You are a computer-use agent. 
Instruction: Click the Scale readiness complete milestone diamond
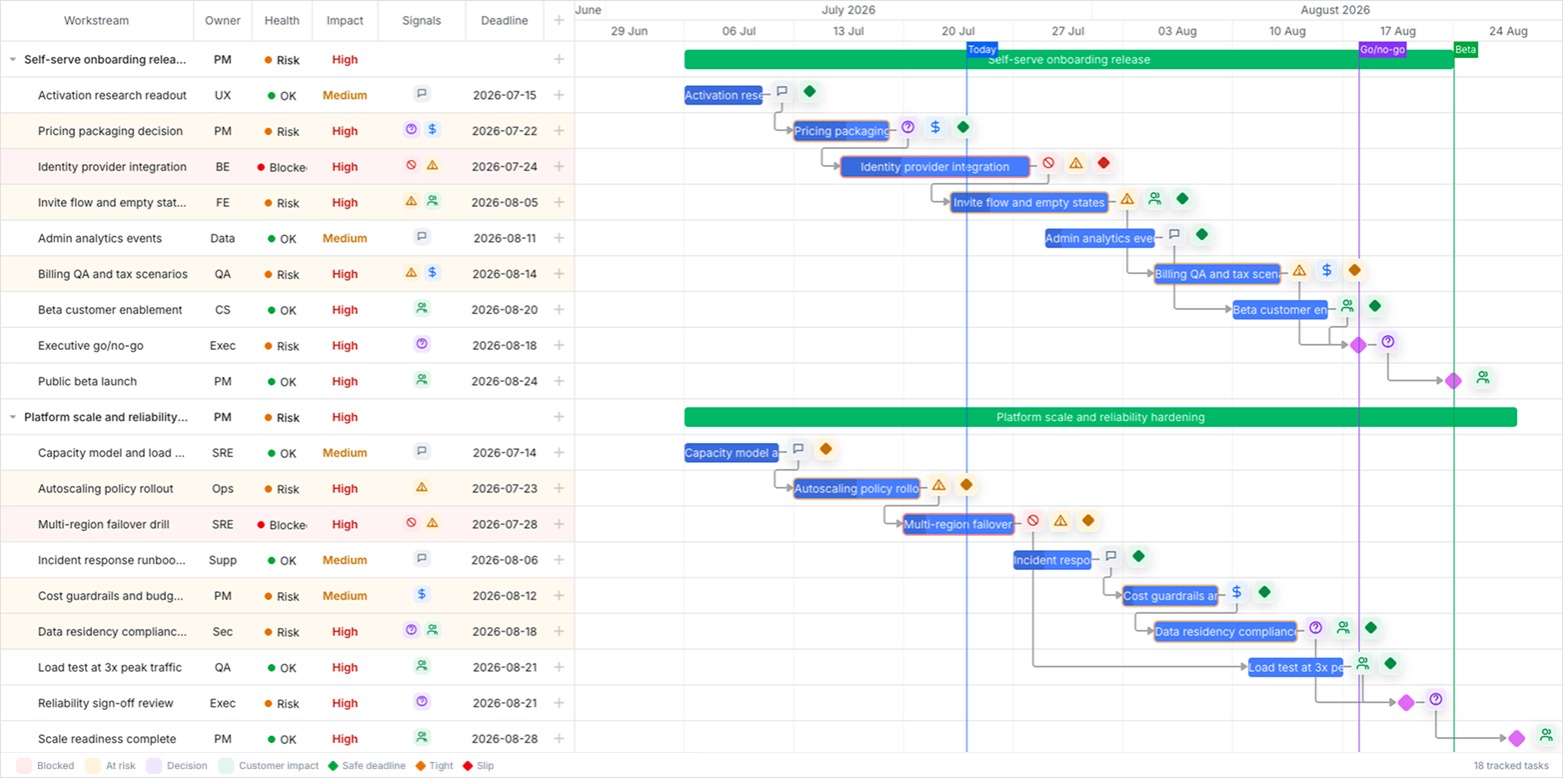[1516, 738]
